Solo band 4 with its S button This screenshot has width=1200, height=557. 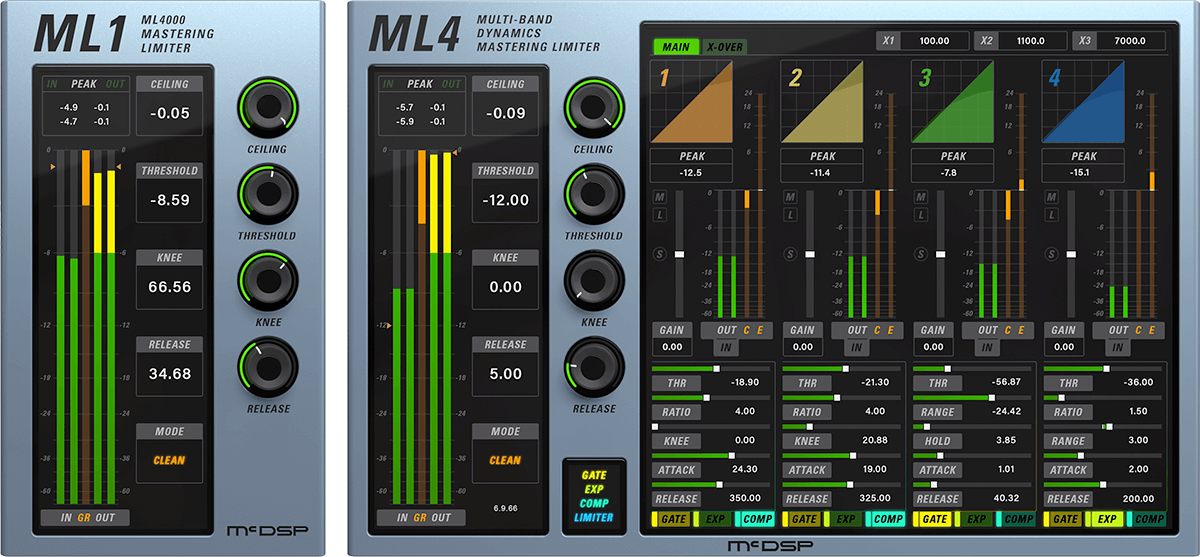click(1050, 254)
